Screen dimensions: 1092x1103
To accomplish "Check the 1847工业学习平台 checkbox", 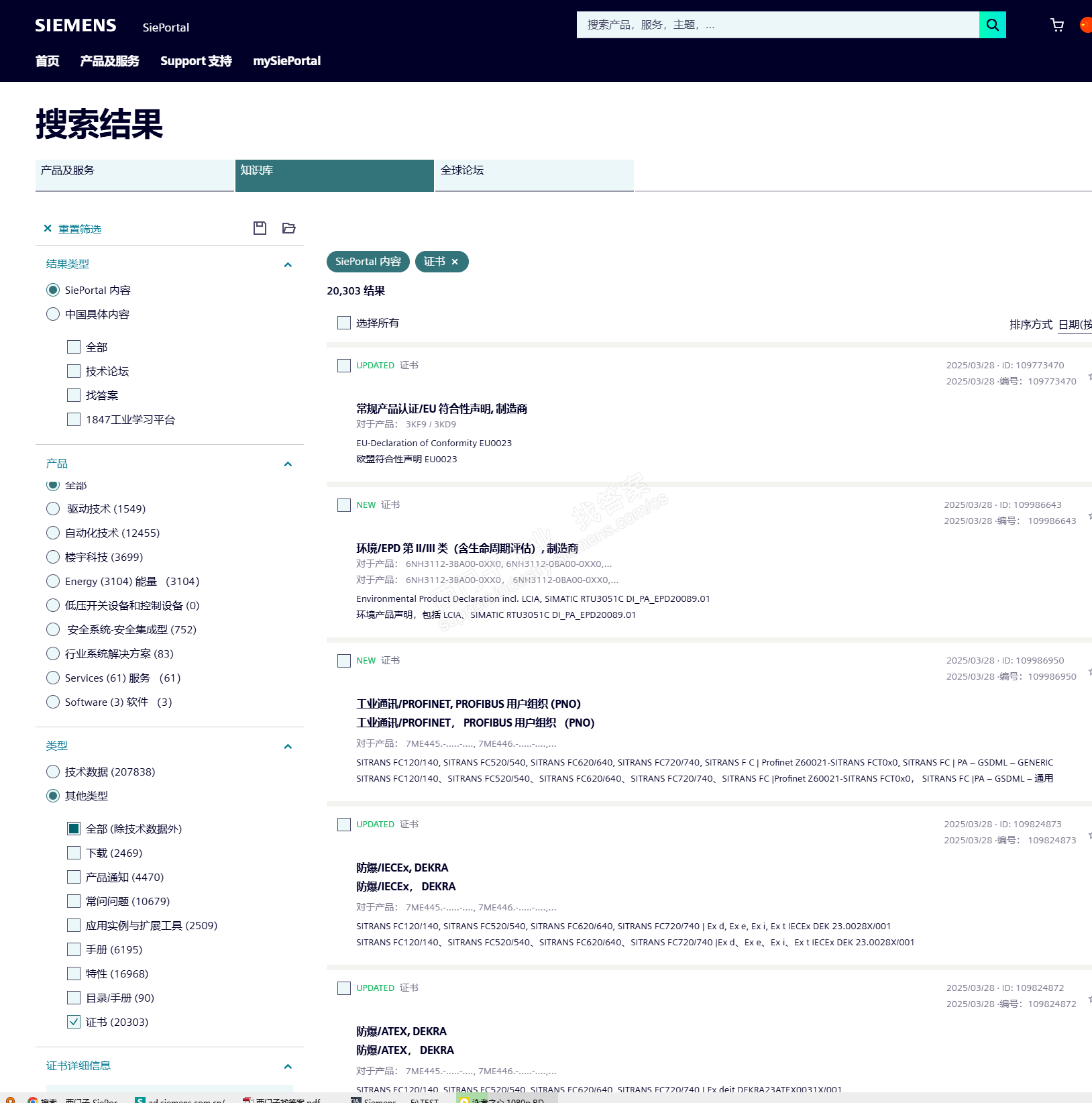I will point(74,419).
